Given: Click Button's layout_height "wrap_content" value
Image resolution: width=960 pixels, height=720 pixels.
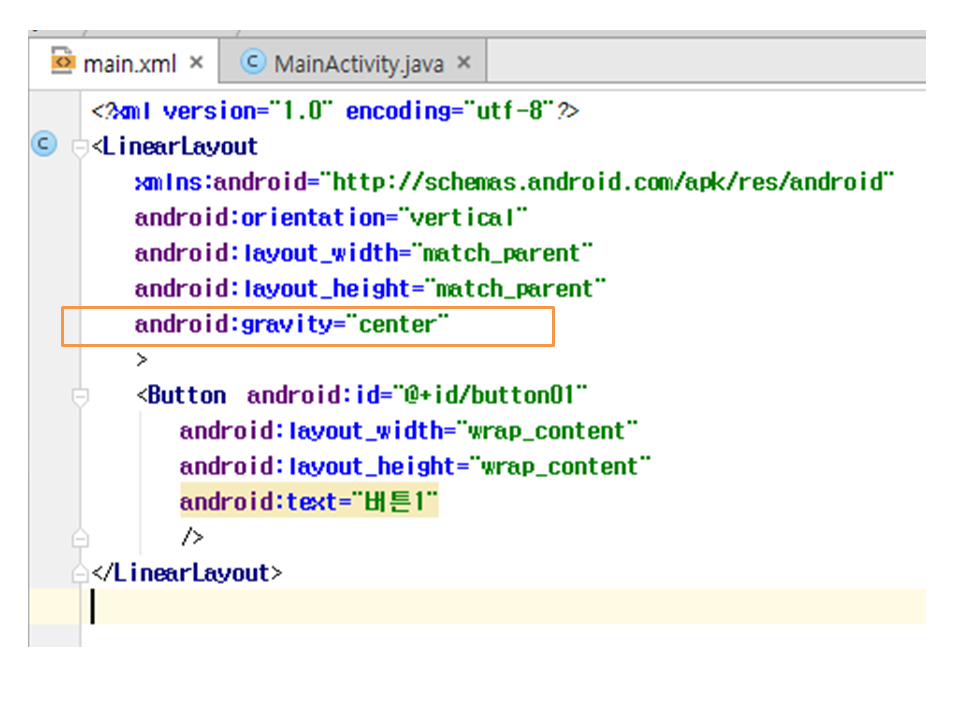Looking at the screenshot, I should tap(566, 467).
